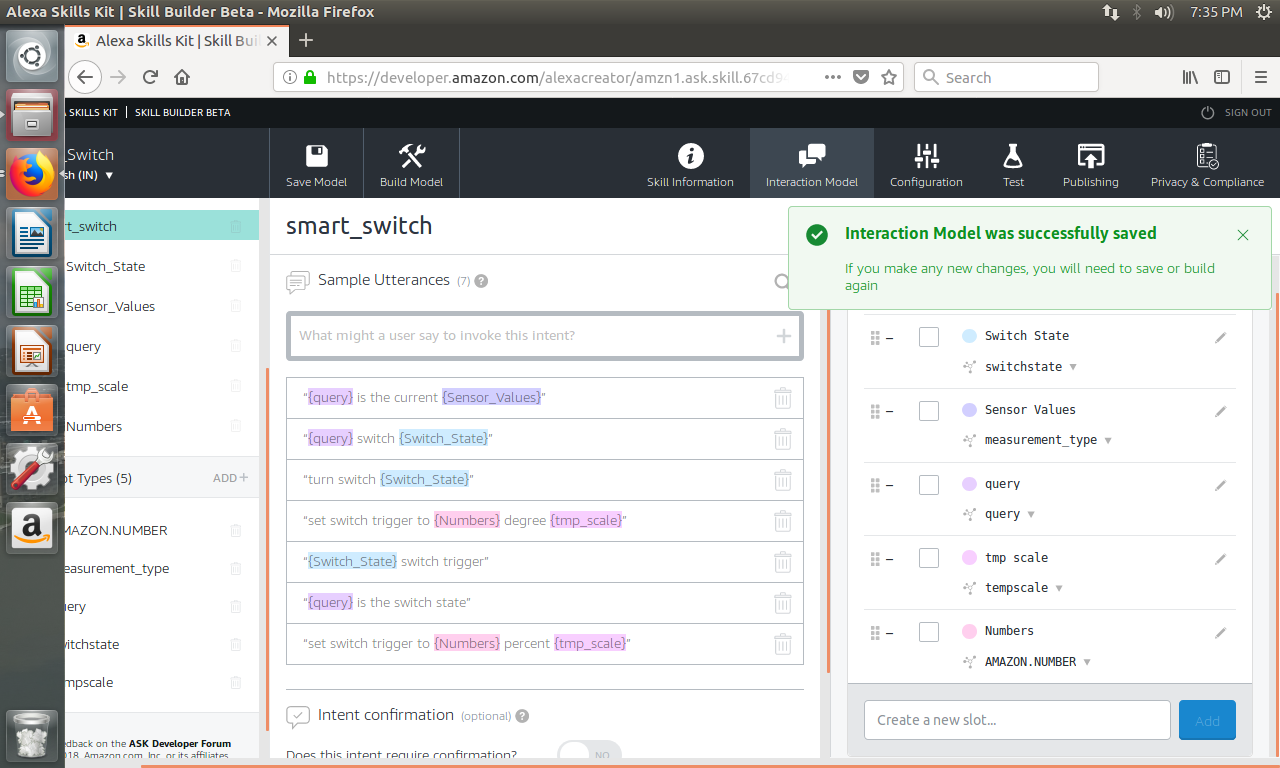Select Sensor_Values in the sidebar
This screenshot has width=1280, height=768.
tap(110, 306)
